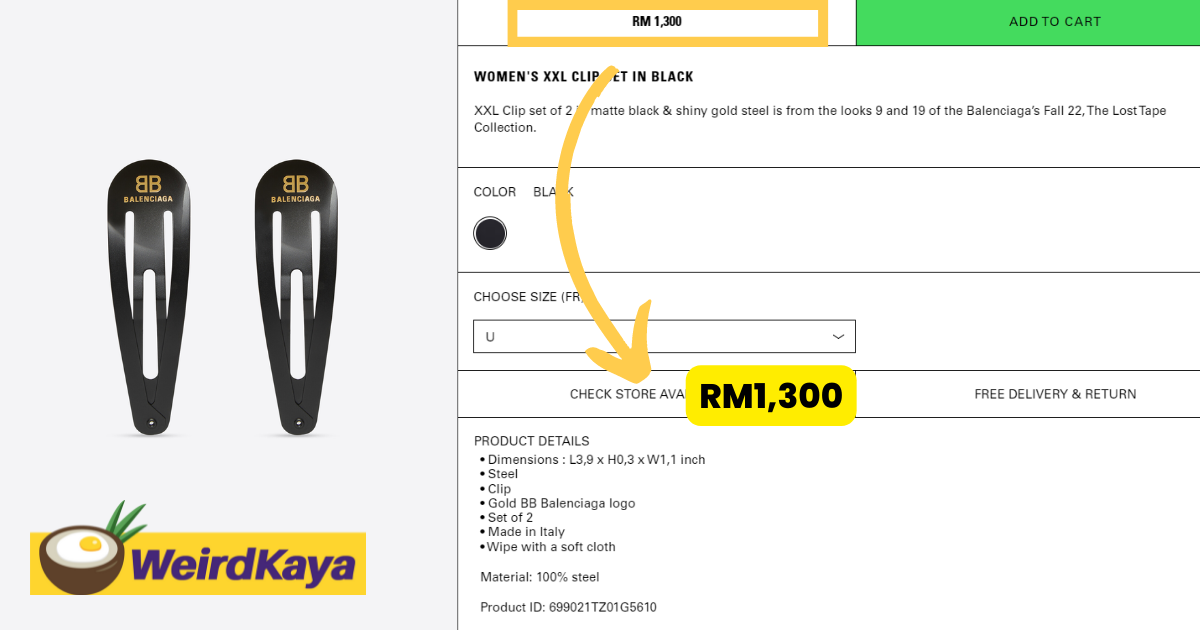Select the right Balenciaga hair clip image
The width and height of the screenshot is (1200, 630).
tap(295, 297)
